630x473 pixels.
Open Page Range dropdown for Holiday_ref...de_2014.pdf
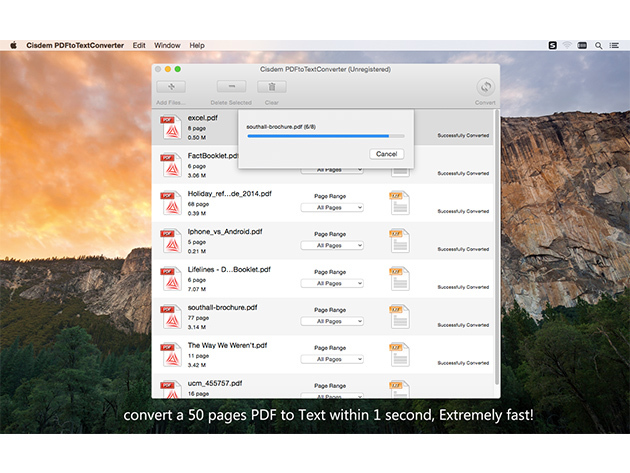[x=332, y=207]
